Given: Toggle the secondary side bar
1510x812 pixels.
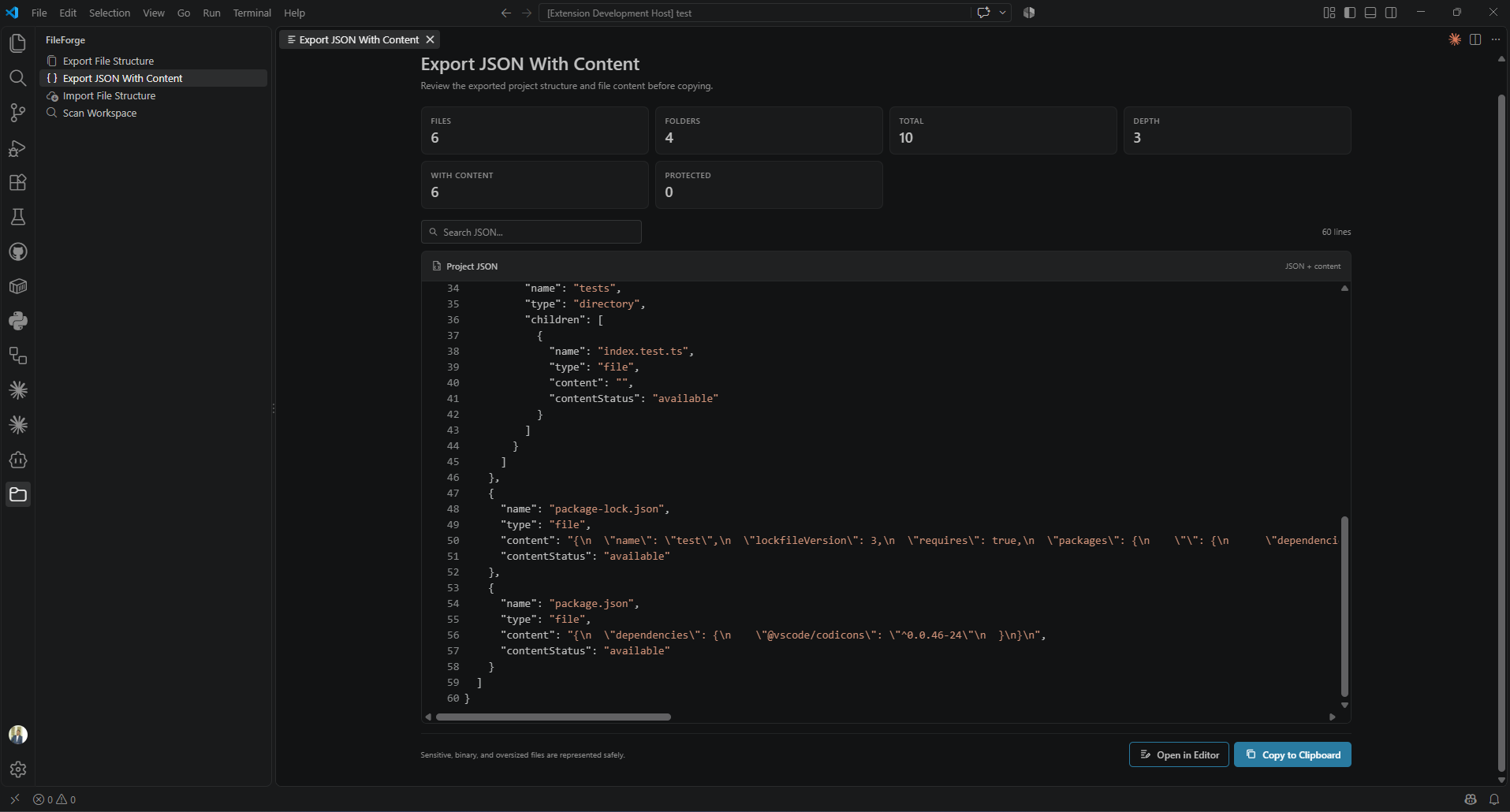Looking at the screenshot, I should coord(1391,13).
